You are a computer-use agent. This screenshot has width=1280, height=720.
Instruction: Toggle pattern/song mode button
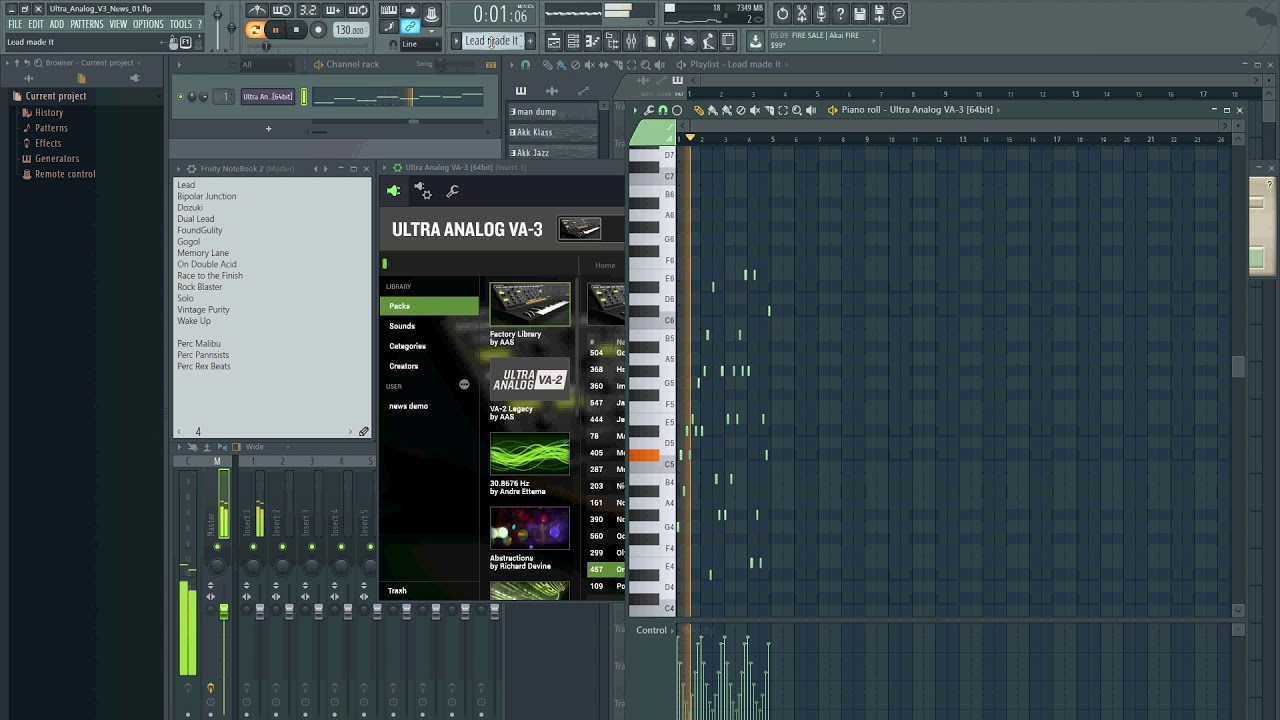click(x=255, y=30)
